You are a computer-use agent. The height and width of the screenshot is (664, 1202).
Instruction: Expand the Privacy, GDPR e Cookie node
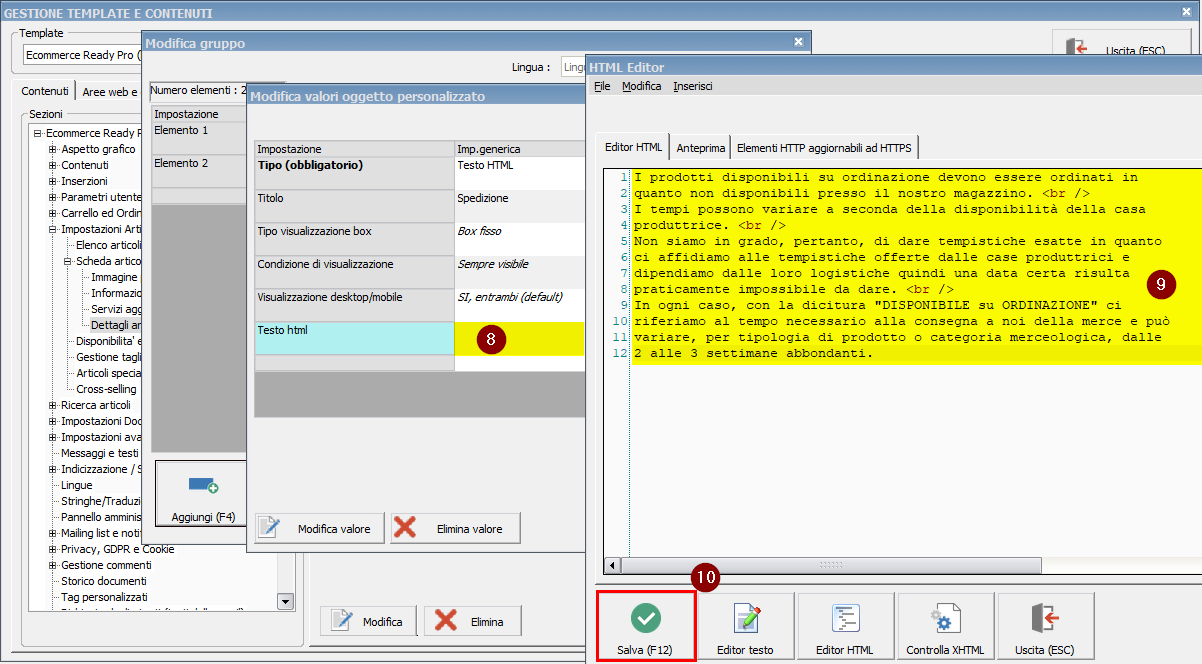click(x=52, y=549)
